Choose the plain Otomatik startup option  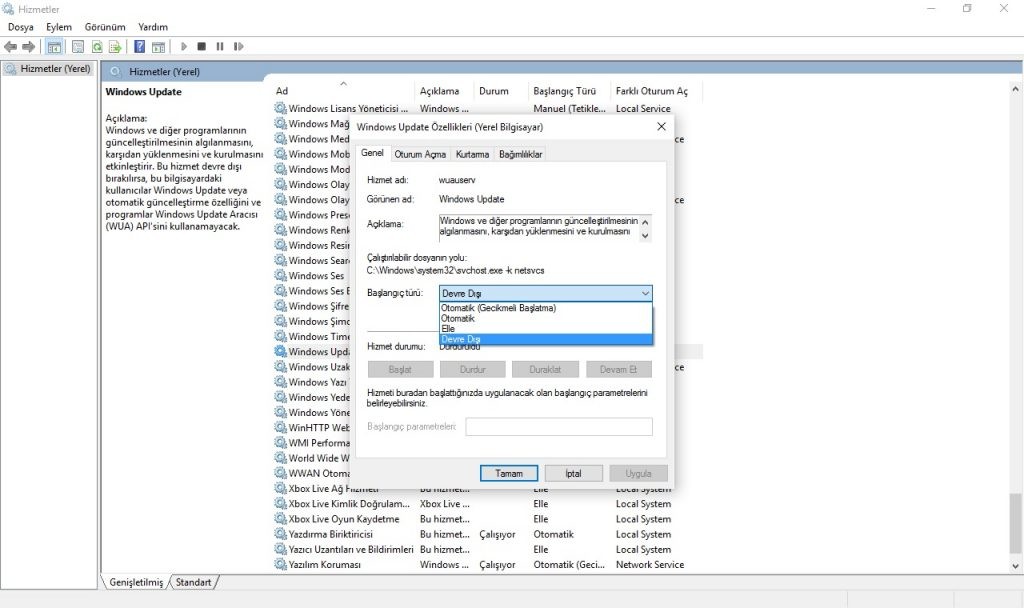(545, 318)
